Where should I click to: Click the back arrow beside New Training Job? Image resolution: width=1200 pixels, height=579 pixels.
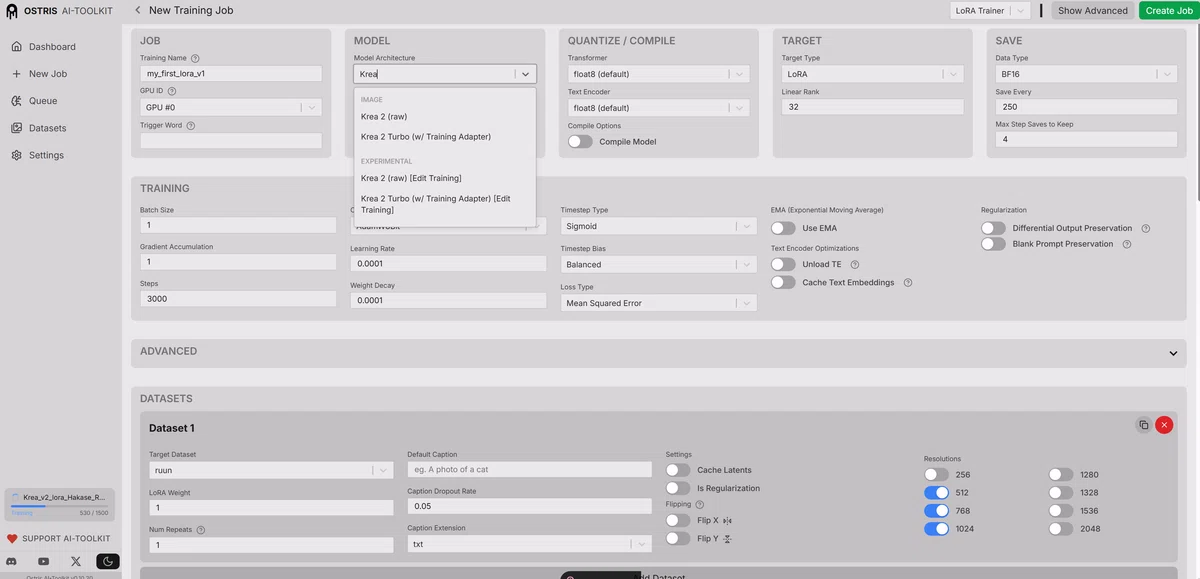(137, 10)
